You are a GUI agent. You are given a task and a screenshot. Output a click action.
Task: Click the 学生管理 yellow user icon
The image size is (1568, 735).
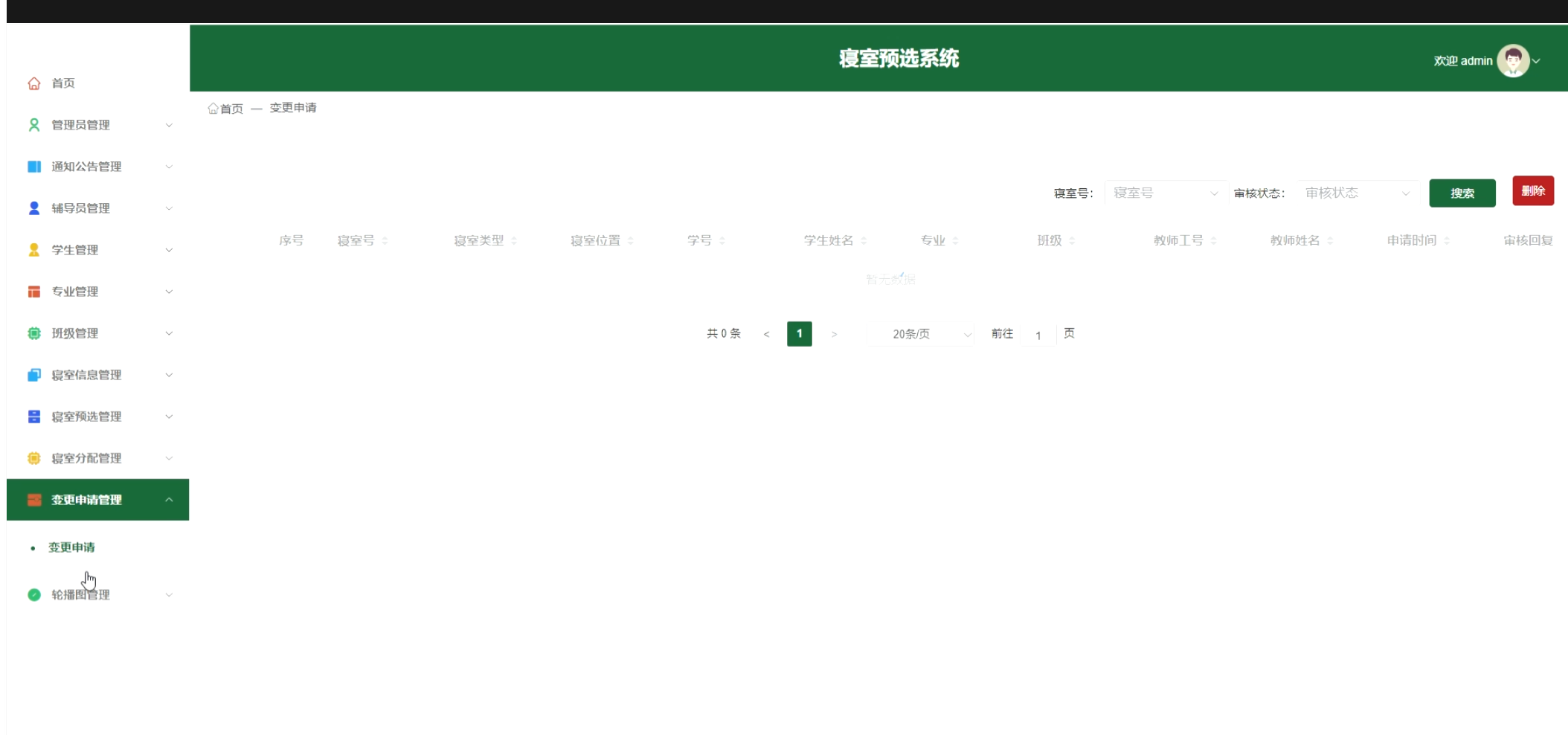(x=34, y=250)
